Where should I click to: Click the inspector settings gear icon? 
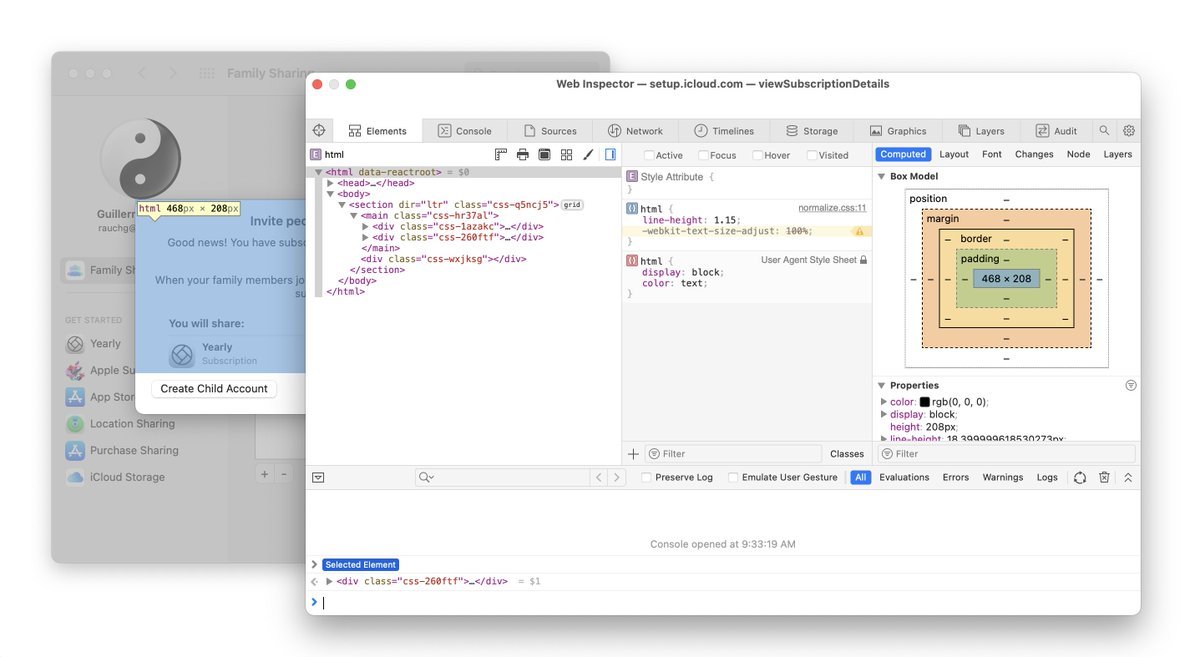1129,131
